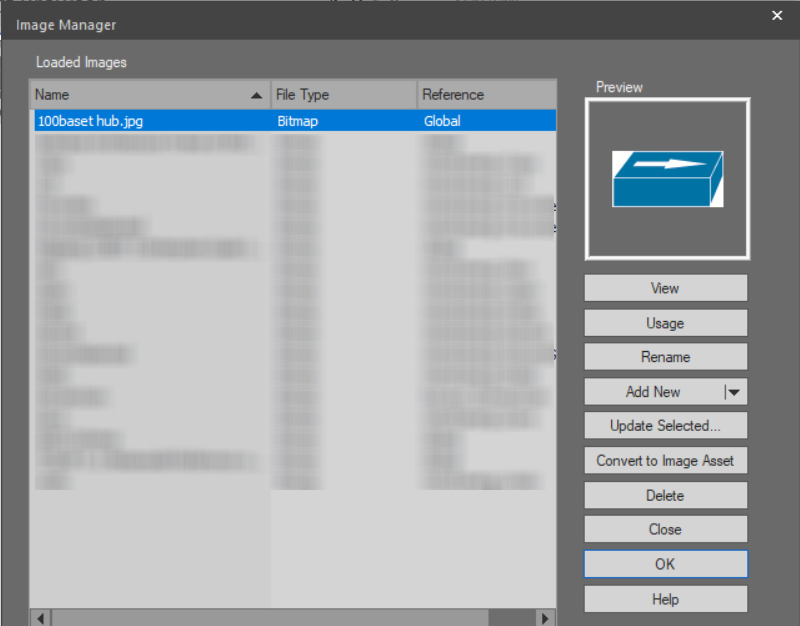Image resolution: width=800 pixels, height=626 pixels.
Task: Click the hub preview thumbnail image
Action: pos(667,179)
